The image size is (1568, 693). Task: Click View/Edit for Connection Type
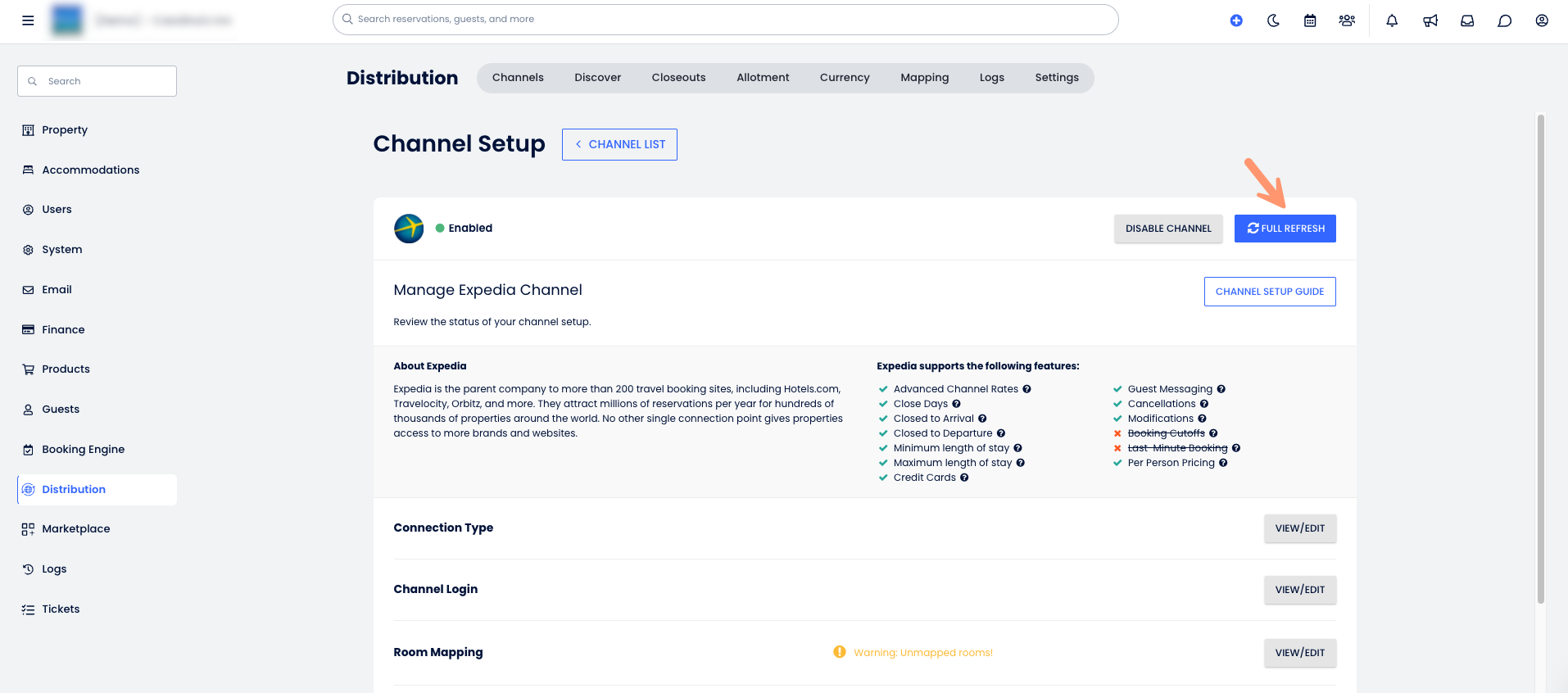1300,528
